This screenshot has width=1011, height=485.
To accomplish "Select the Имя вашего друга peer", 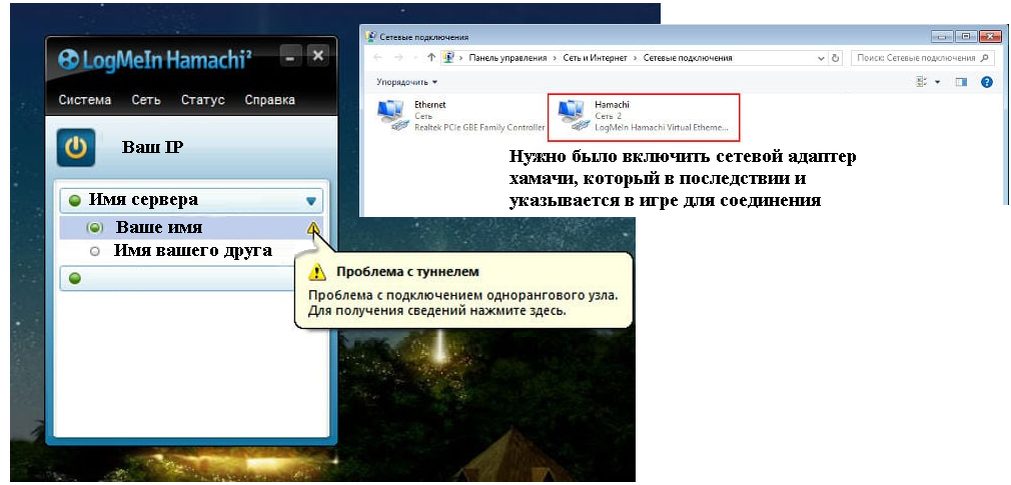I will coord(191,251).
